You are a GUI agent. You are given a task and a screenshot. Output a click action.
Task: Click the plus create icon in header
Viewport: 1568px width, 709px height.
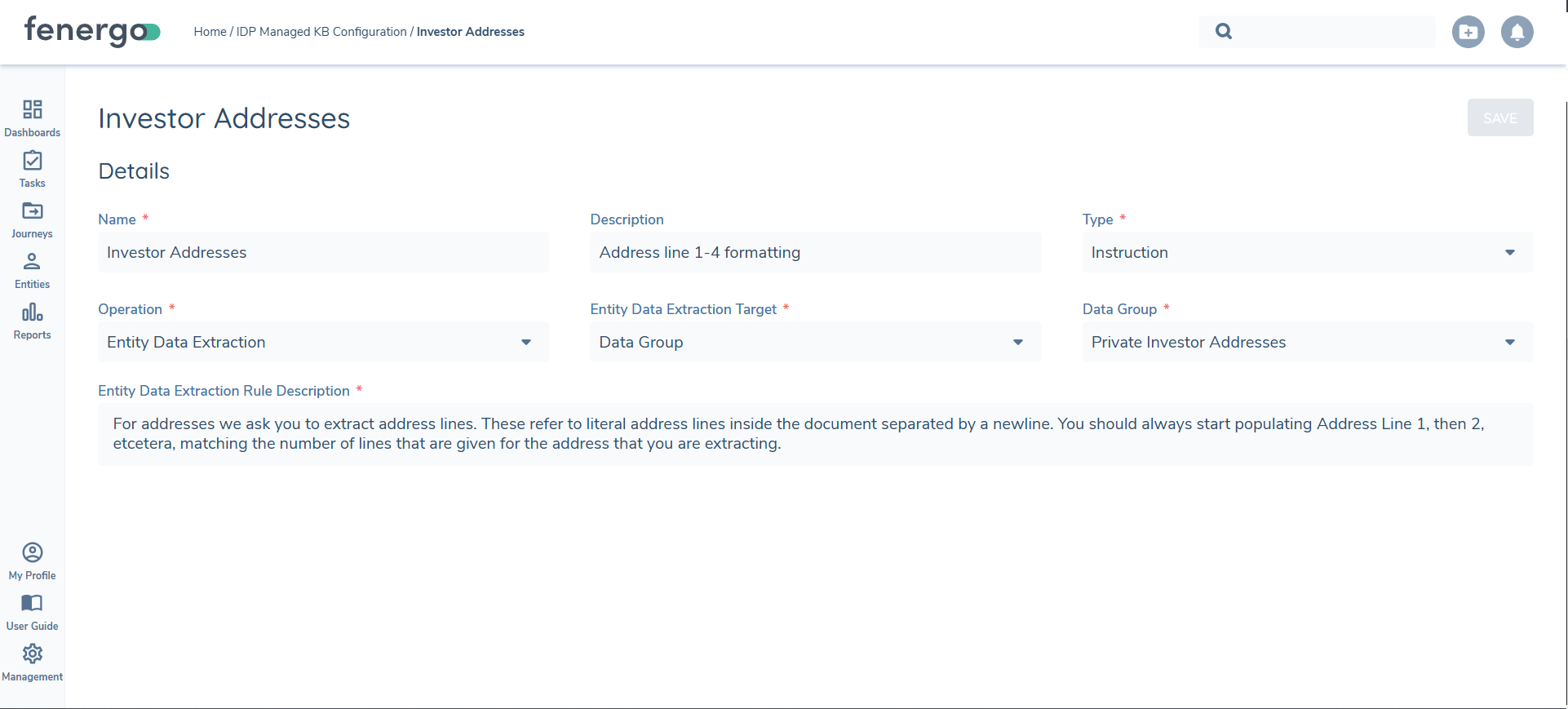coord(1468,32)
